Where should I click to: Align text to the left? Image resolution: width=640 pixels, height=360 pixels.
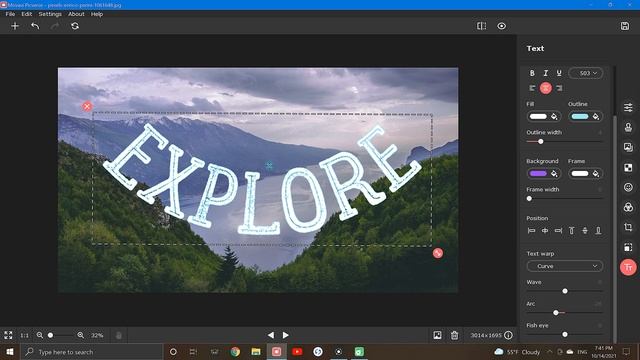point(532,88)
